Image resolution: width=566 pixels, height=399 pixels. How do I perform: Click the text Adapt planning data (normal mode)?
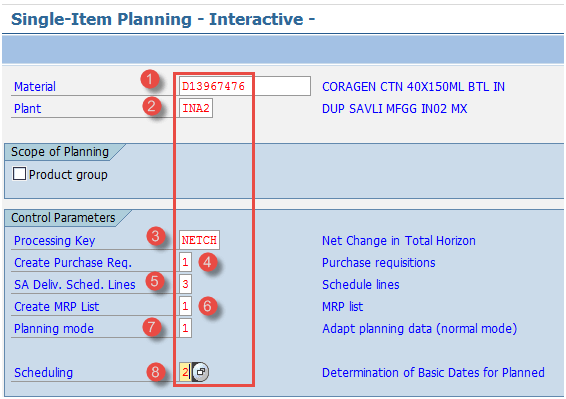click(x=419, y=329)
